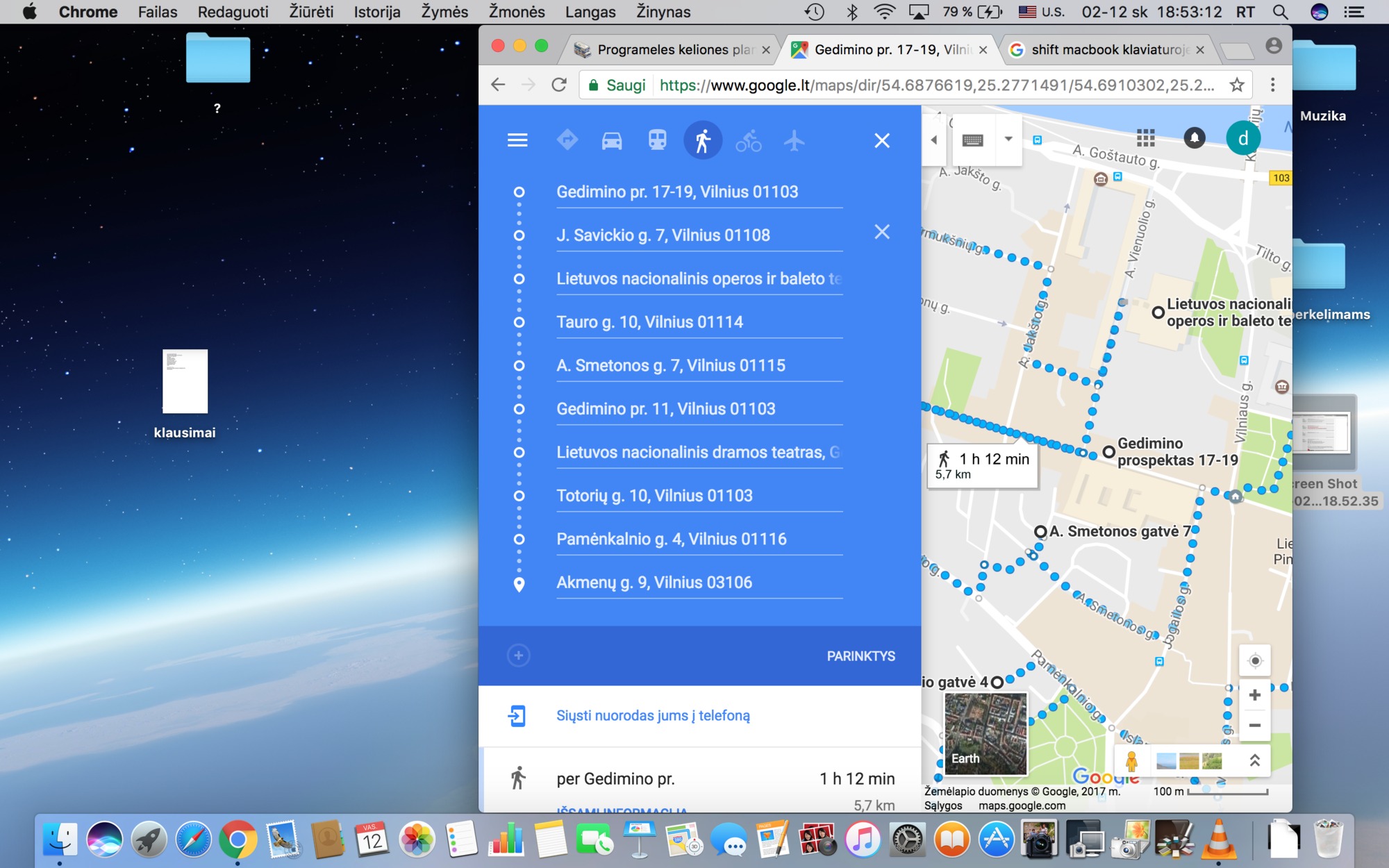Select the recommended travel mode icon

click(x=567, y=140)
